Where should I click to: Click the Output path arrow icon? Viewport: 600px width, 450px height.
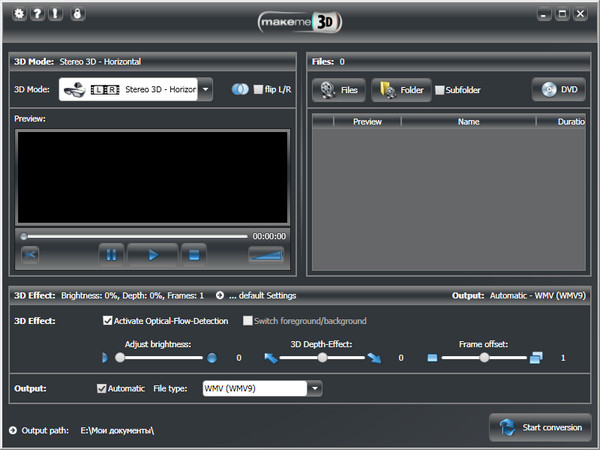click(13, 430)
